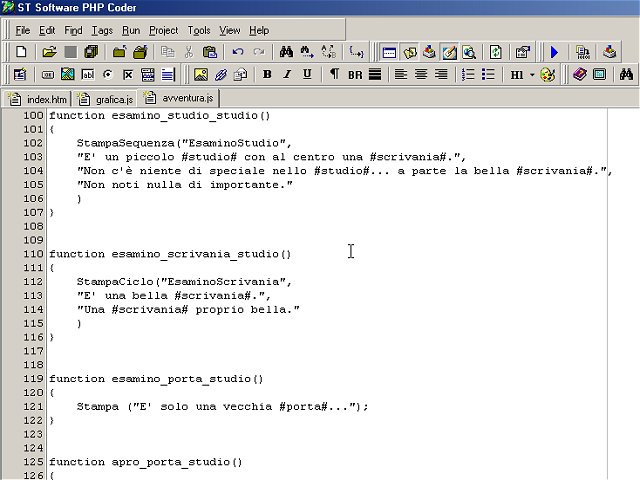The height and width of the screenshot is (480, 640).
Task: Open the Project menu
Action: point(164,31)
